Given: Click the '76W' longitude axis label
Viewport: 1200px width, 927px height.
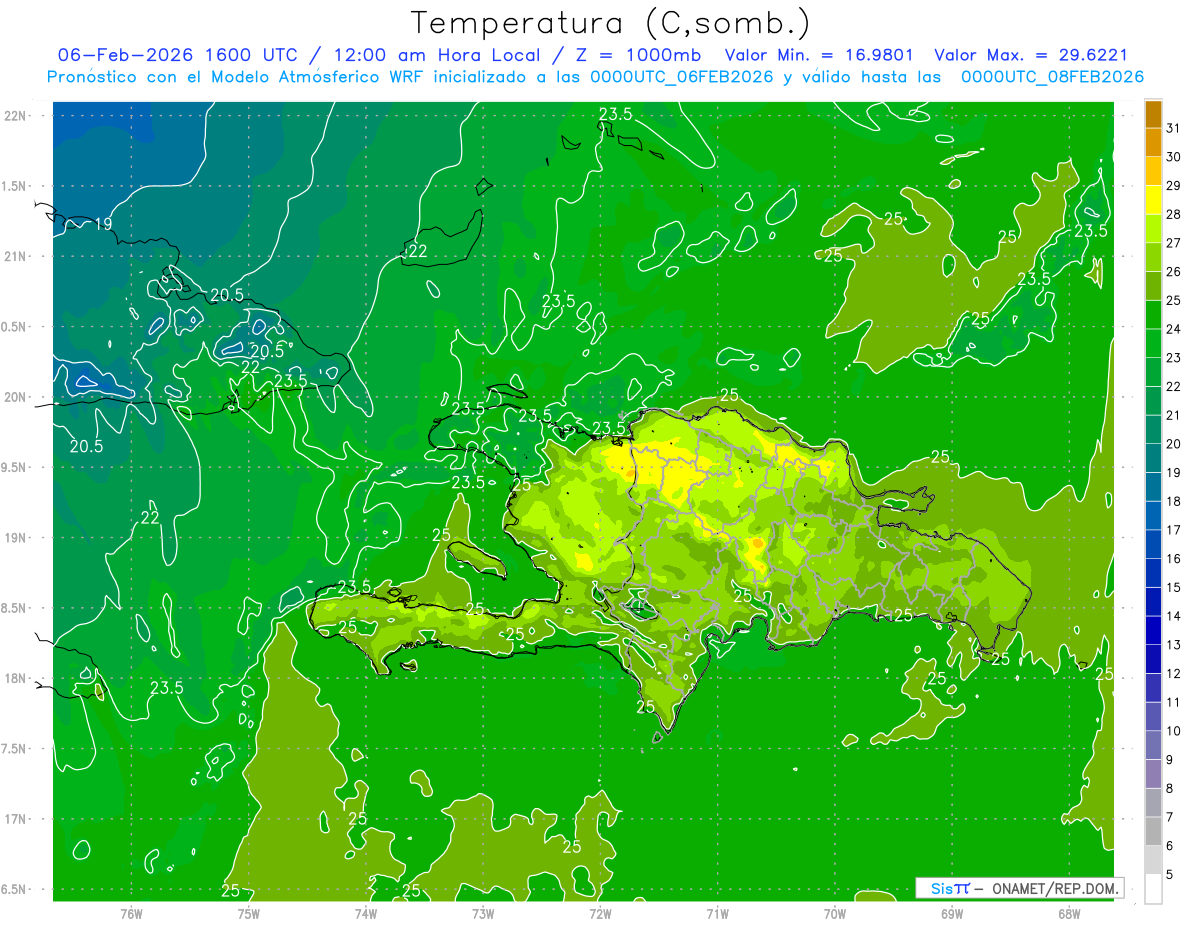Looking at the screenshot, I should tap(131, 913).
